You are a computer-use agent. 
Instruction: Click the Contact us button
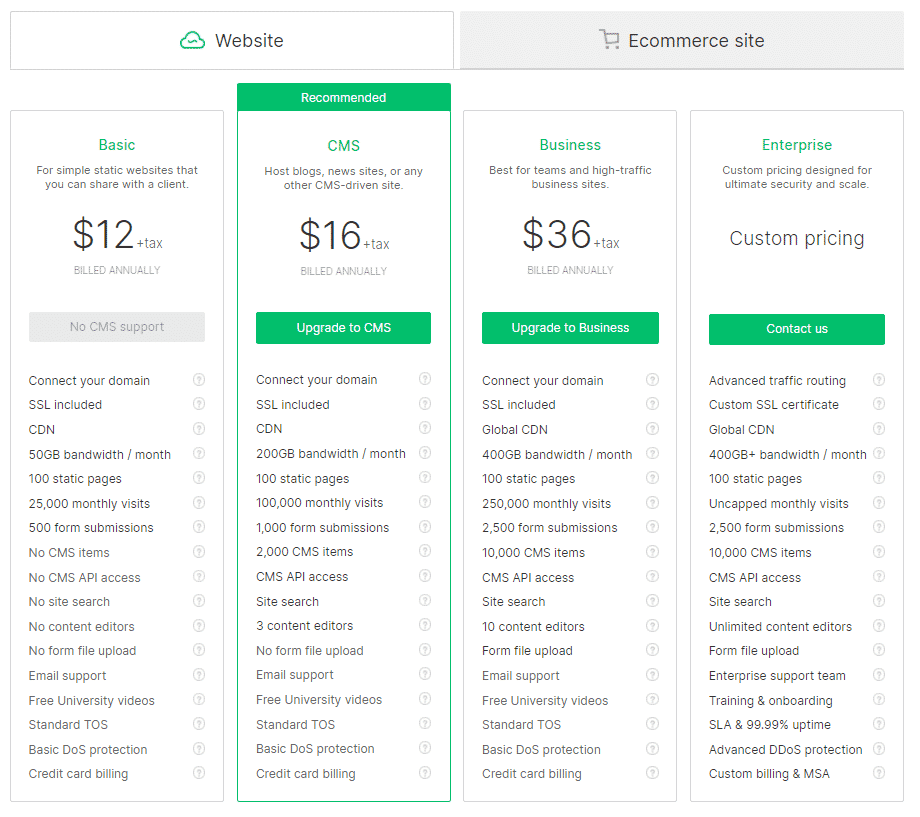tap(796, 329)
